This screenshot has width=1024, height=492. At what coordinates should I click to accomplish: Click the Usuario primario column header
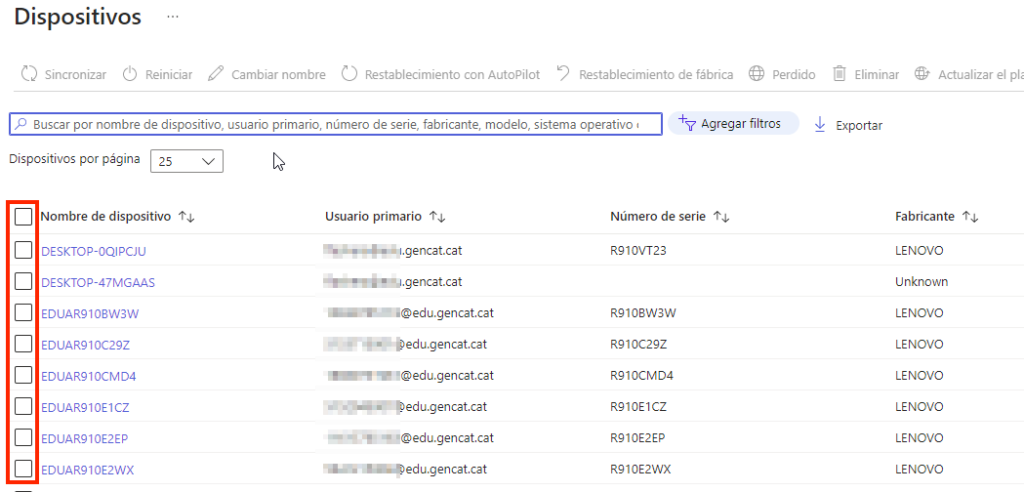(374, 217)
